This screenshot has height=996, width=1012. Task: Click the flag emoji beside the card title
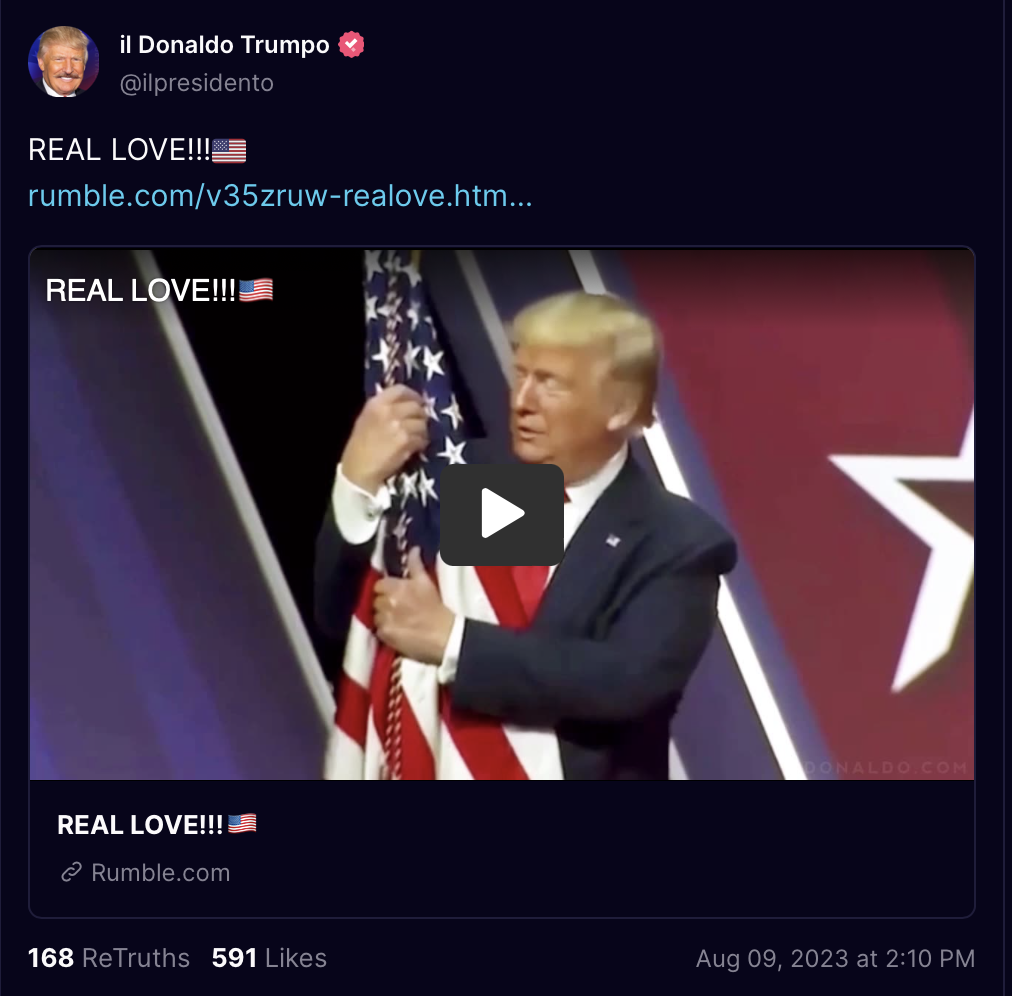point(242,823)
